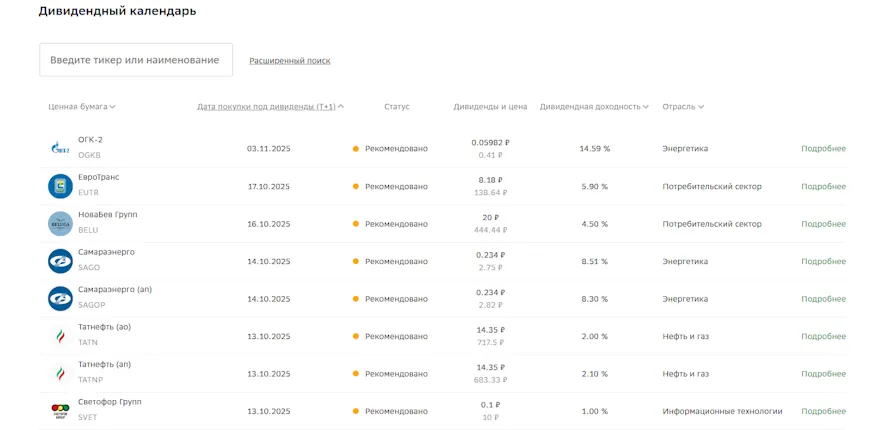The width and height of the screenshot is (870, 430).
Task: Sort by Дивидендная доходность column
Action: (x=594, y=107)
